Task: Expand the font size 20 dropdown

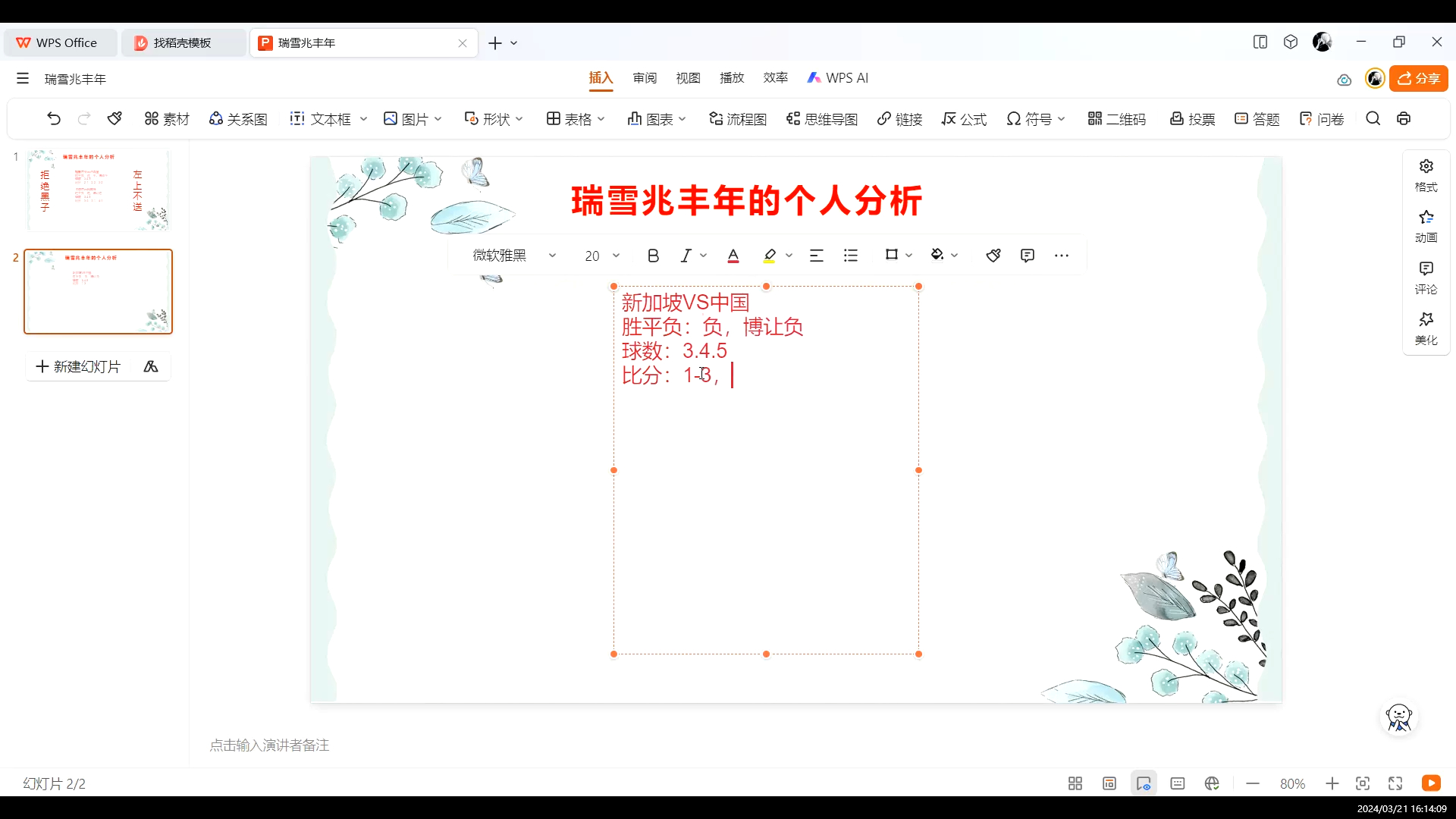Action: [617, 256]
